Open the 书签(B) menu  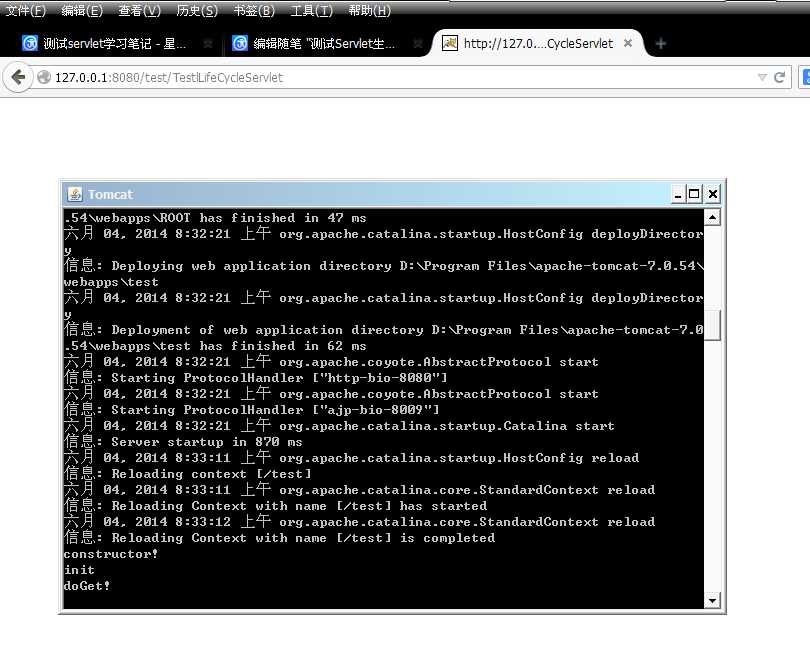tap(254, 10)
